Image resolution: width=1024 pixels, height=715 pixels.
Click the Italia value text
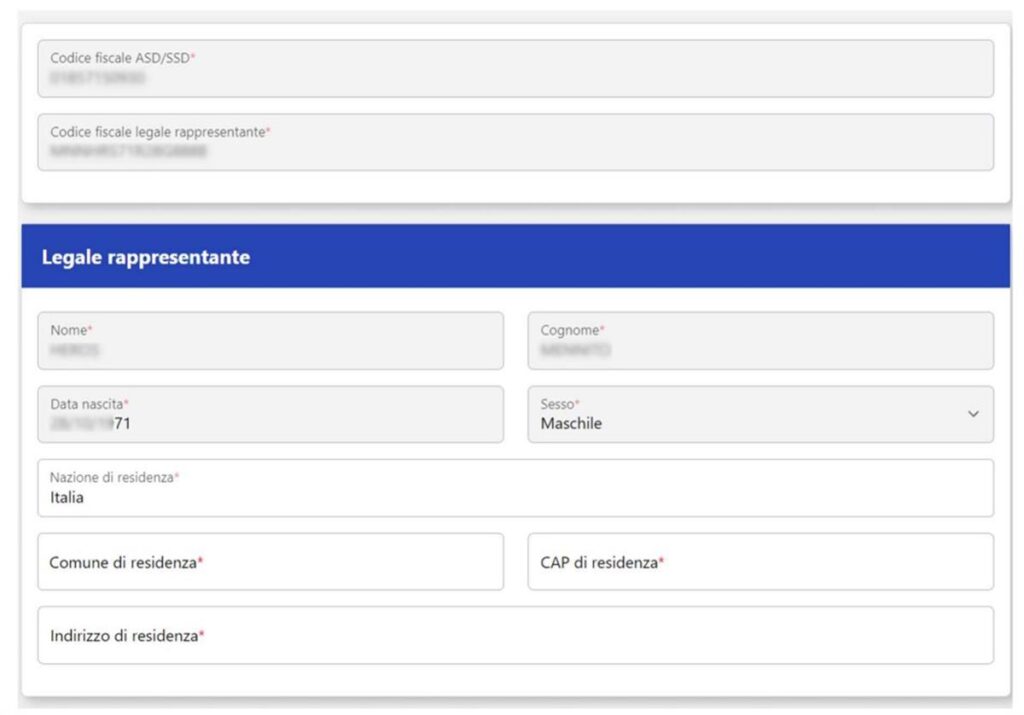[67, 498]
